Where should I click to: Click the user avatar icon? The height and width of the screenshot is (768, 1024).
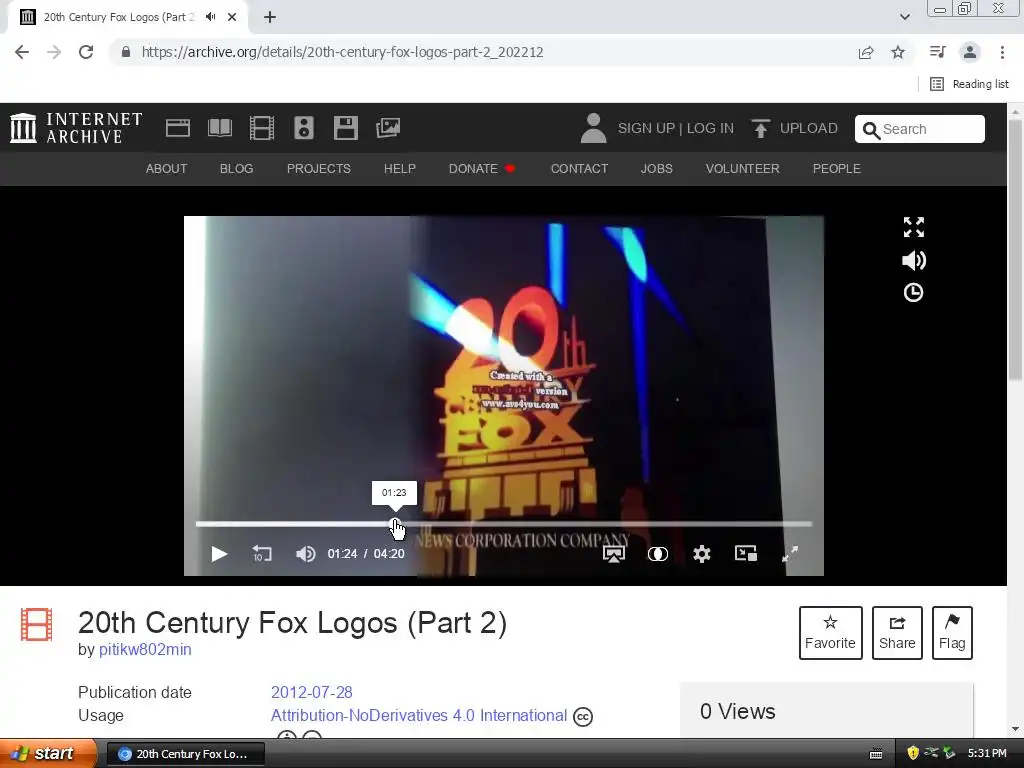[593, 128]
